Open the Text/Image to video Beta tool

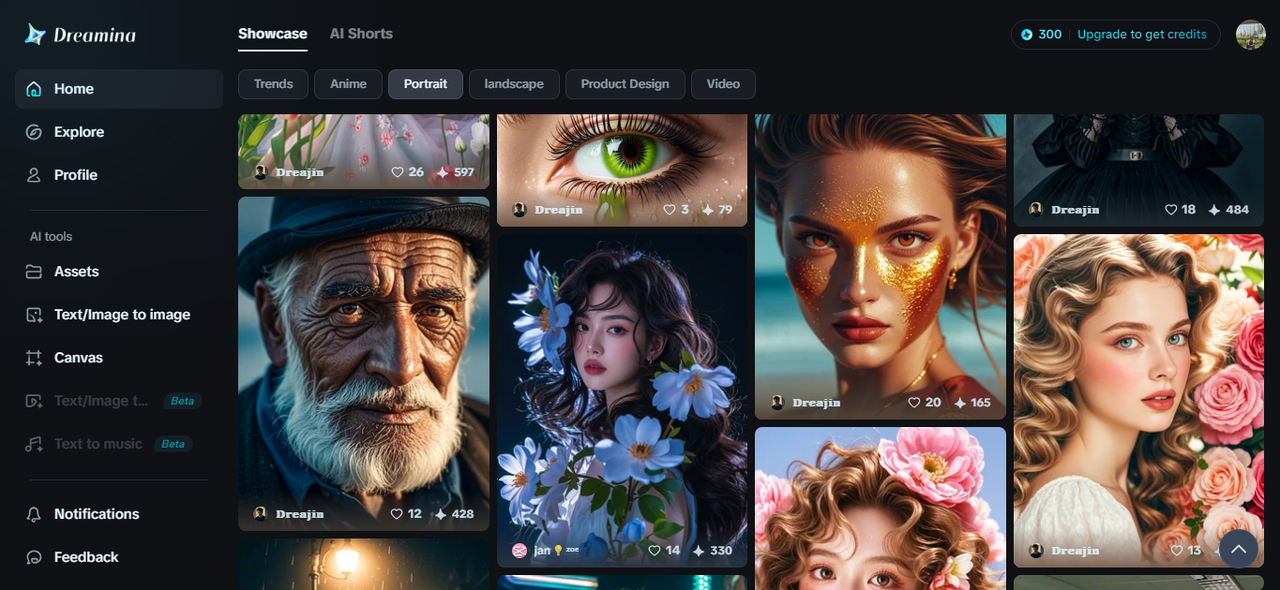tap(119, 401)
